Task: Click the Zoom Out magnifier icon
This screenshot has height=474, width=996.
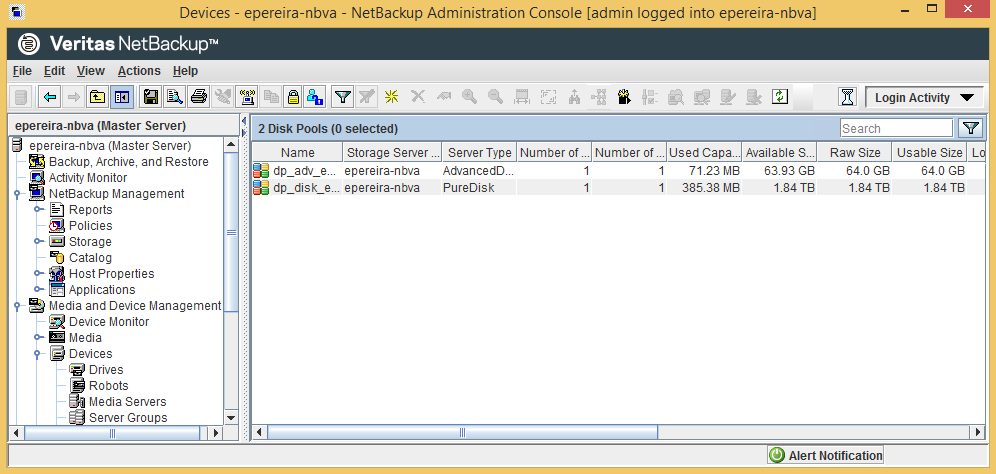Action: 495,97
